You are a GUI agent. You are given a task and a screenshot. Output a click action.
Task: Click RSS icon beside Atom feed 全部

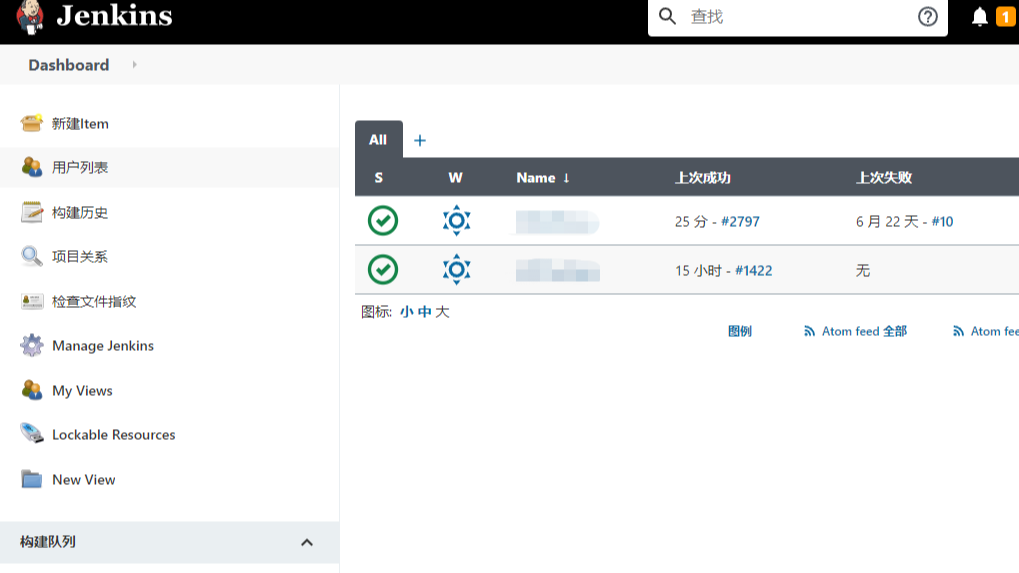(809, 331)
